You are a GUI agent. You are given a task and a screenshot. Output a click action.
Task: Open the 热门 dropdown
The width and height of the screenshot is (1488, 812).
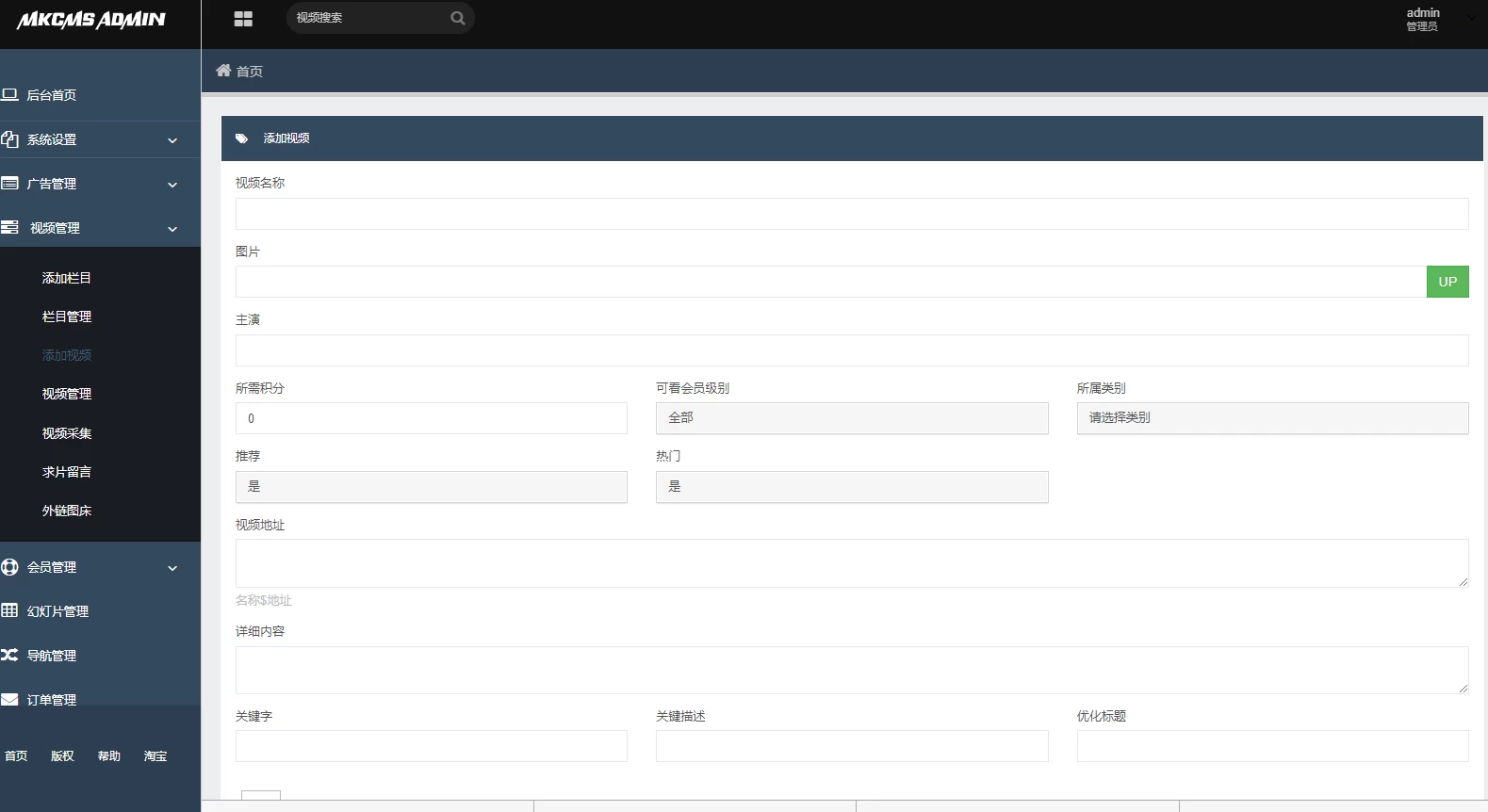click(851, 487)
